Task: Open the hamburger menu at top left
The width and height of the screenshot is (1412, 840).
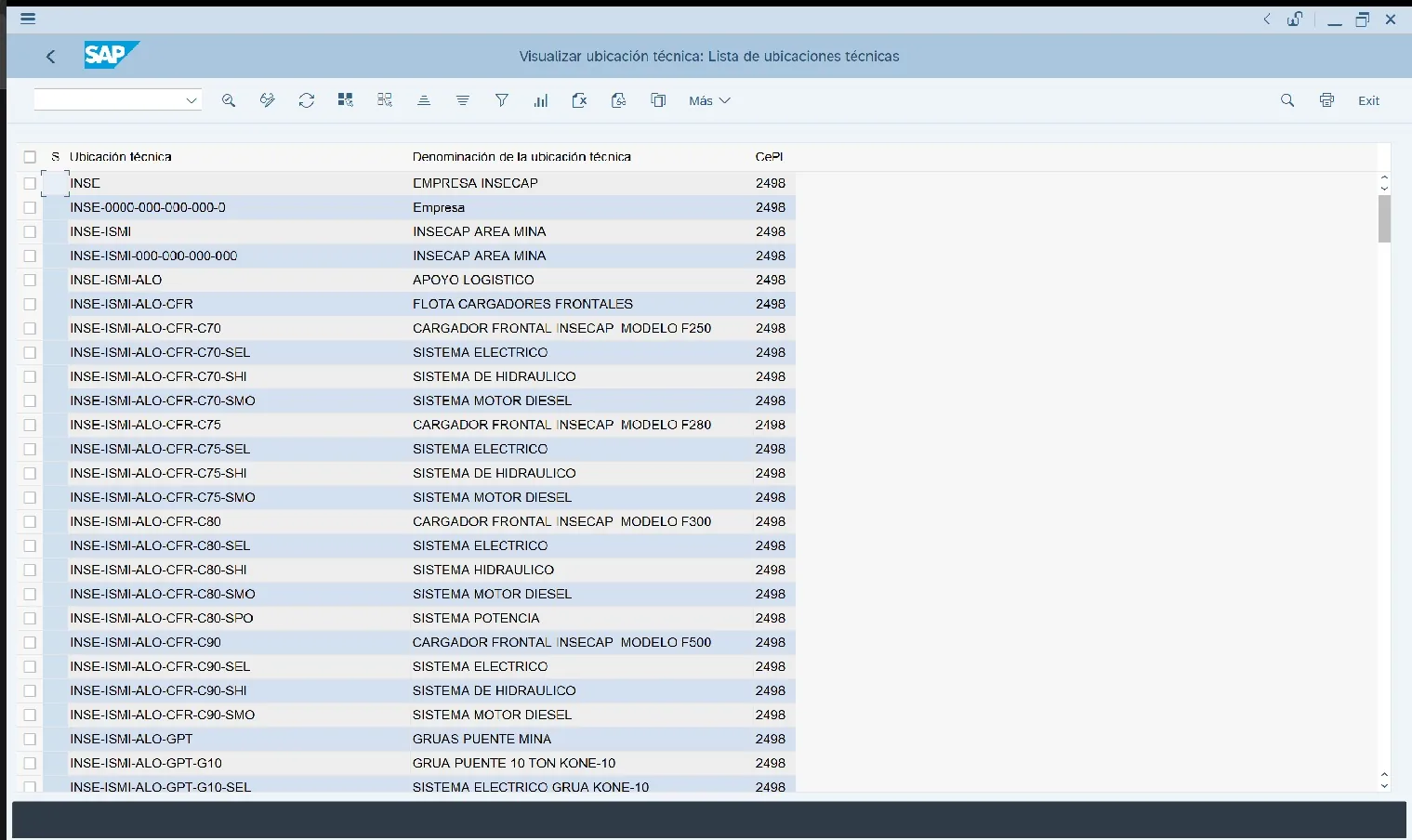Action: click(28, 19)
